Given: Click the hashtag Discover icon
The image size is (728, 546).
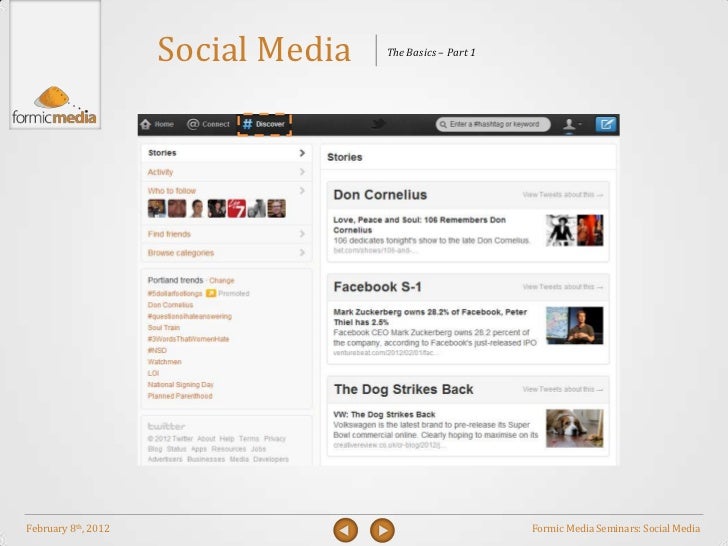Looking at the screenshot, I should click(x=247, y=124).
